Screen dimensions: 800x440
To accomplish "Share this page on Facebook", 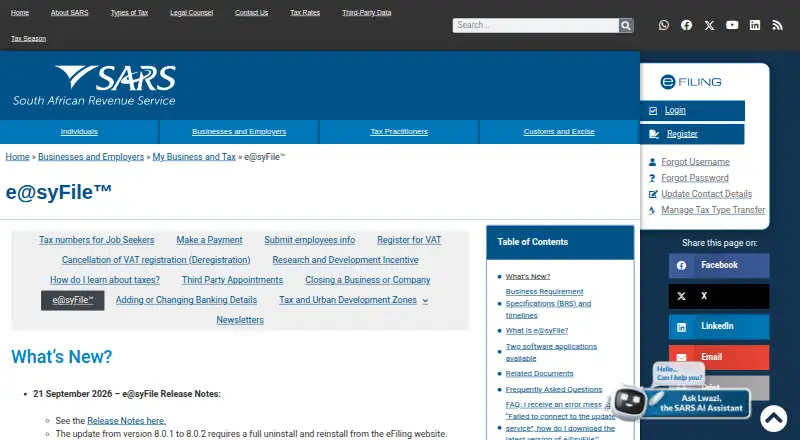I will (719, 265).
